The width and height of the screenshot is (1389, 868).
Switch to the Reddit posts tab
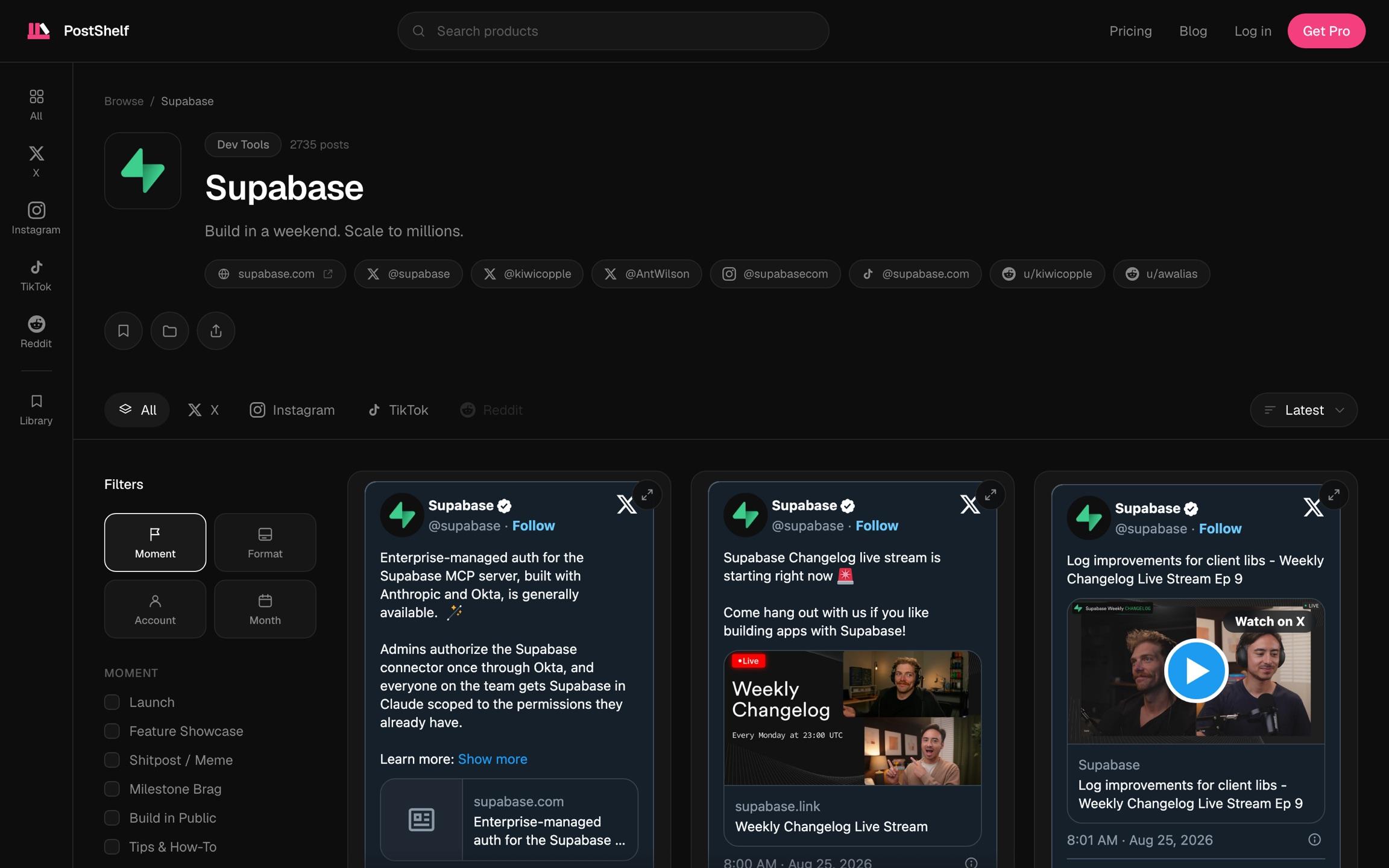point(491,410)
